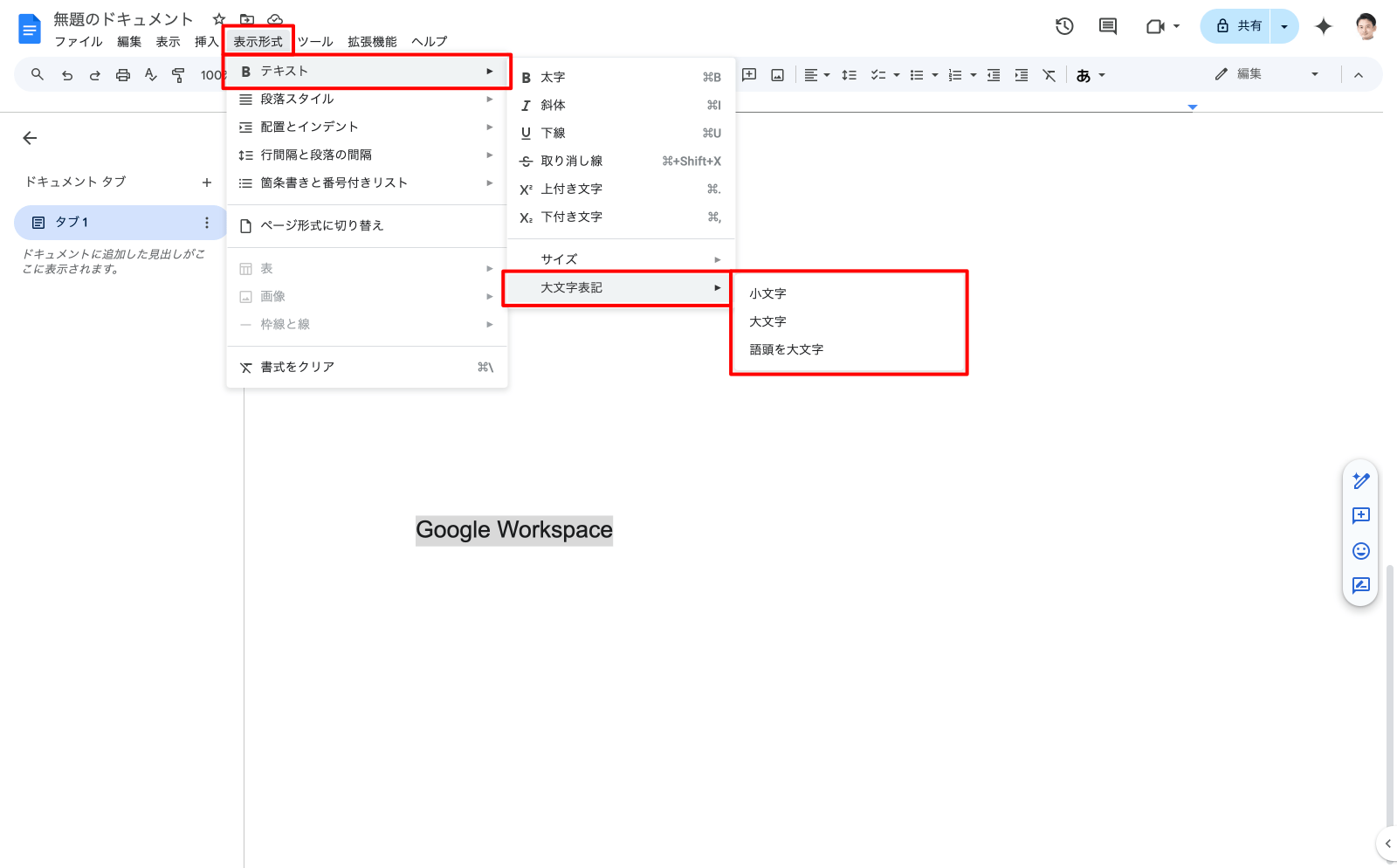Run spell check from the toolbar

pos(151,75)
